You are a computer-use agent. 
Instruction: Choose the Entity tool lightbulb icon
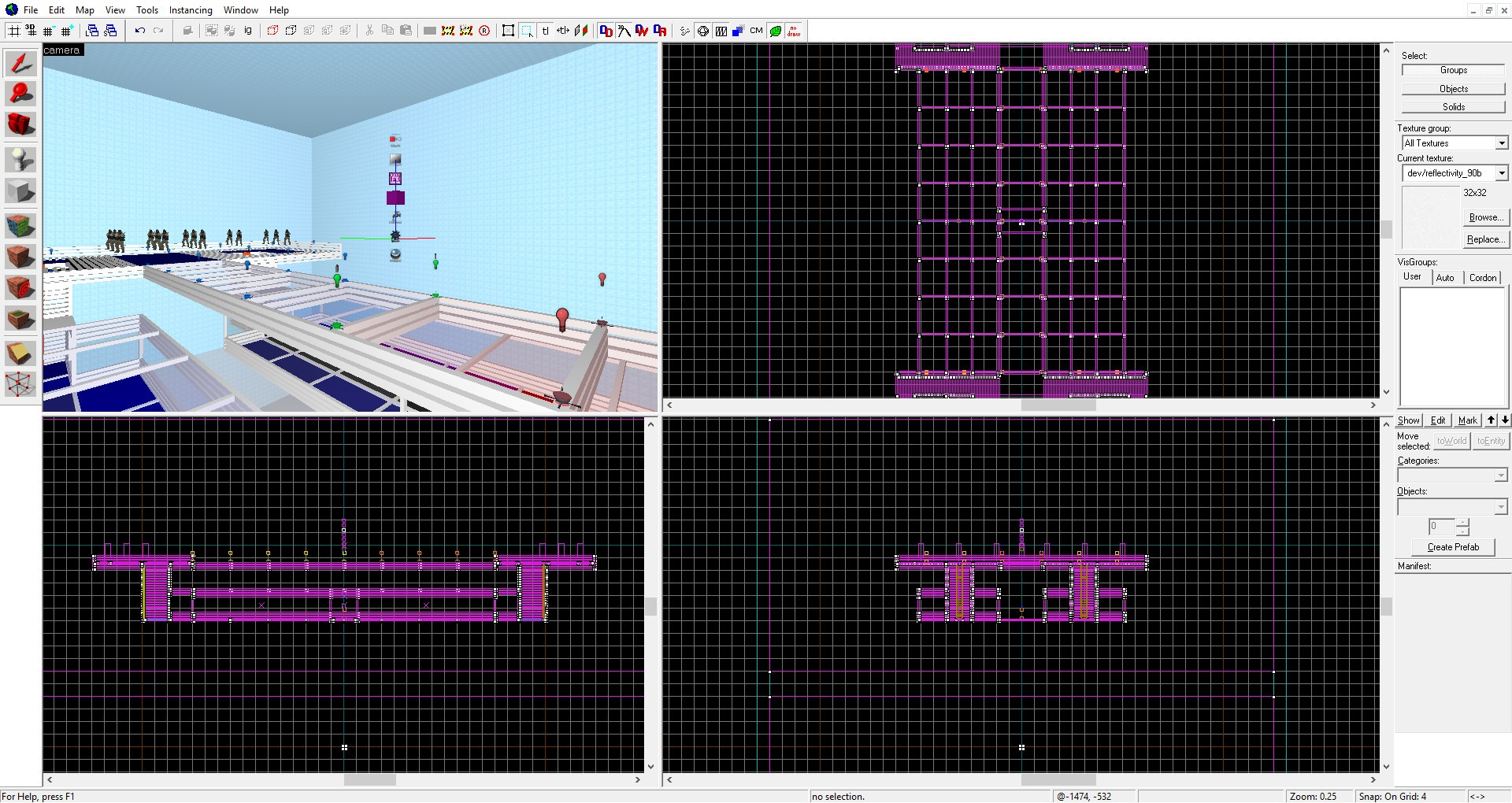pos(20,159)
